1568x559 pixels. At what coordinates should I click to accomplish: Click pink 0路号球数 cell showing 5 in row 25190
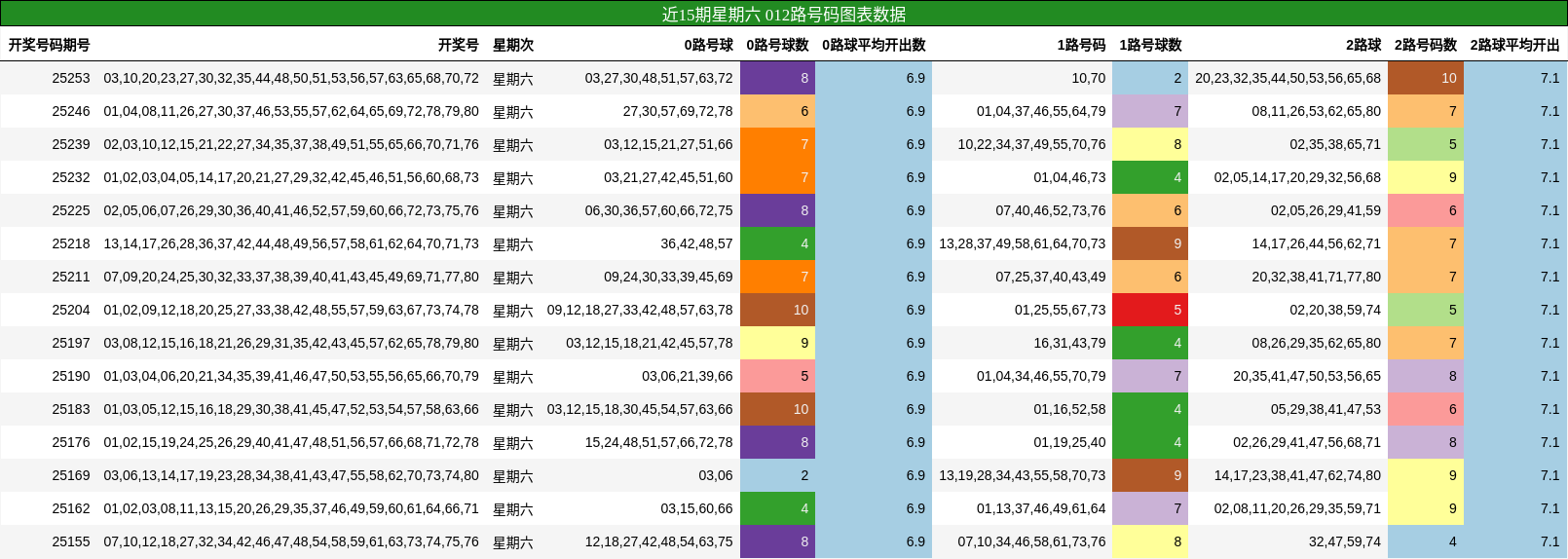(x=777, y=376)
